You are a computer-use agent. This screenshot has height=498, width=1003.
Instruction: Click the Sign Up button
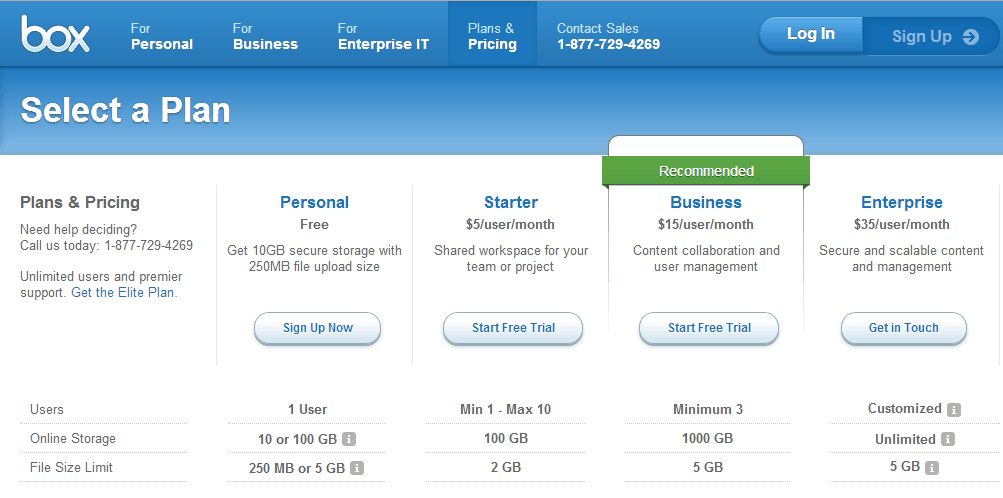[x=931, y=36]
